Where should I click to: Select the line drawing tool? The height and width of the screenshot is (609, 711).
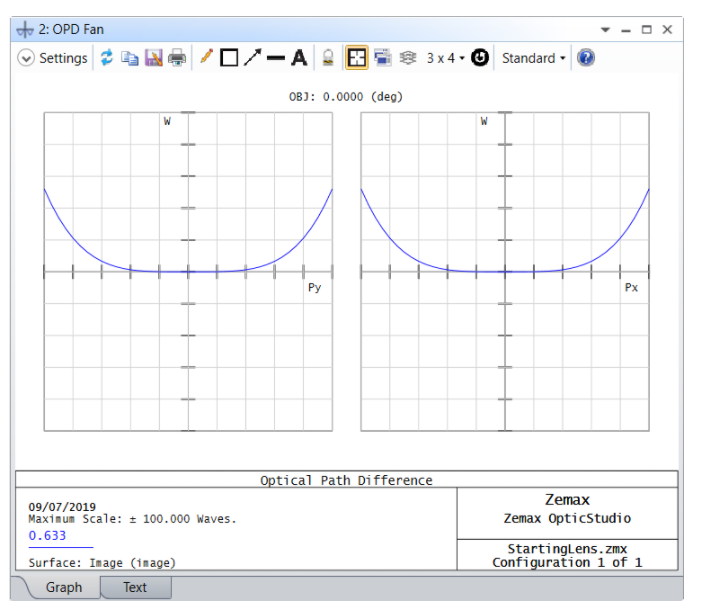point(276,58)
